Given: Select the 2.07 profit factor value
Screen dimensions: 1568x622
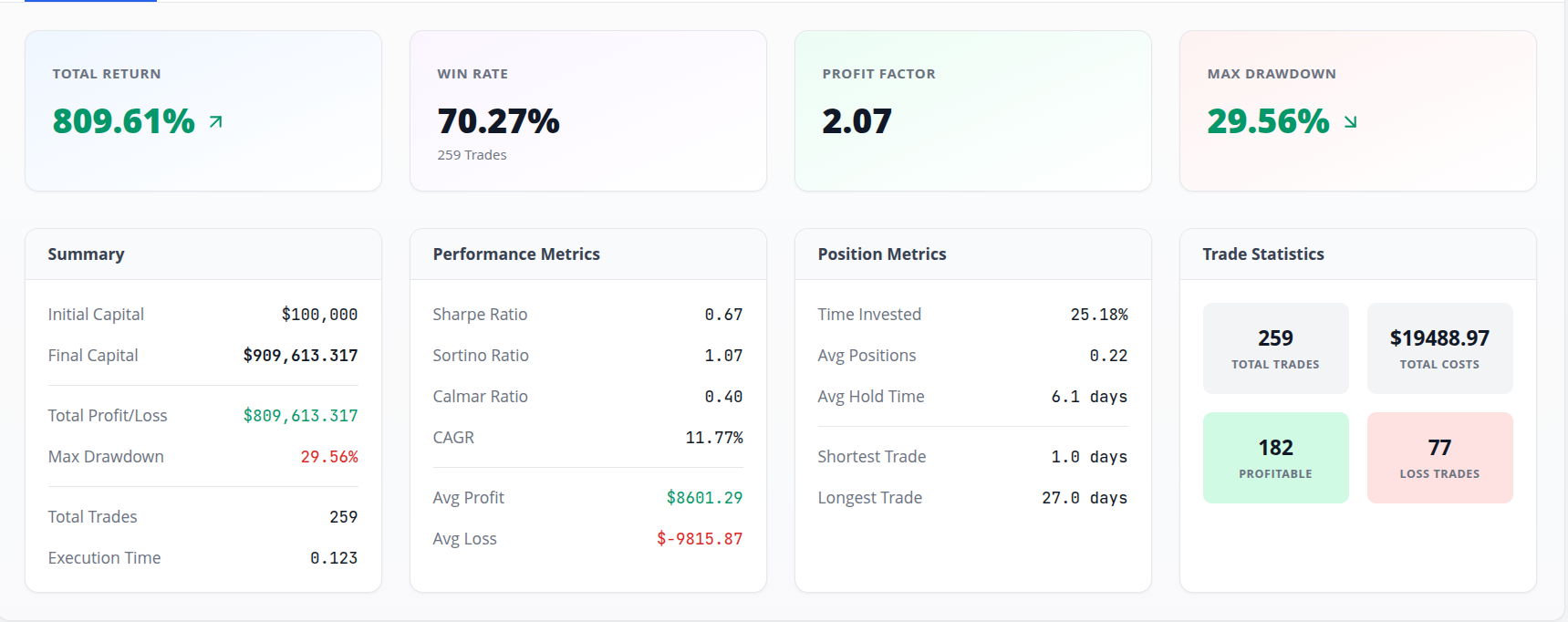Looking at the screenshot, I should click(x=857, y=121).
